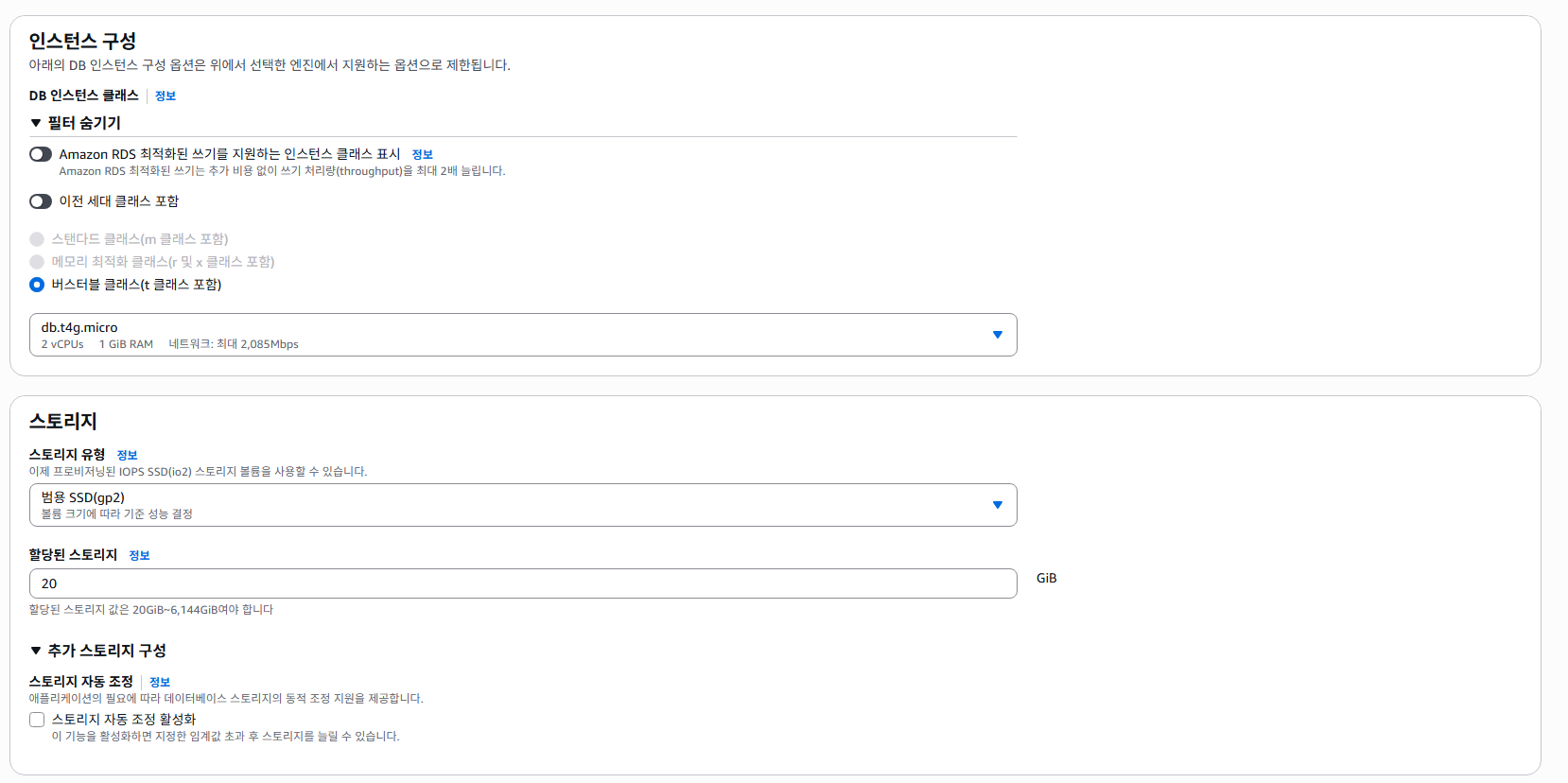
Task: Toggle Amazon RDS 최적화된 쓰기 instance class switch
Action: coord(41,154)
